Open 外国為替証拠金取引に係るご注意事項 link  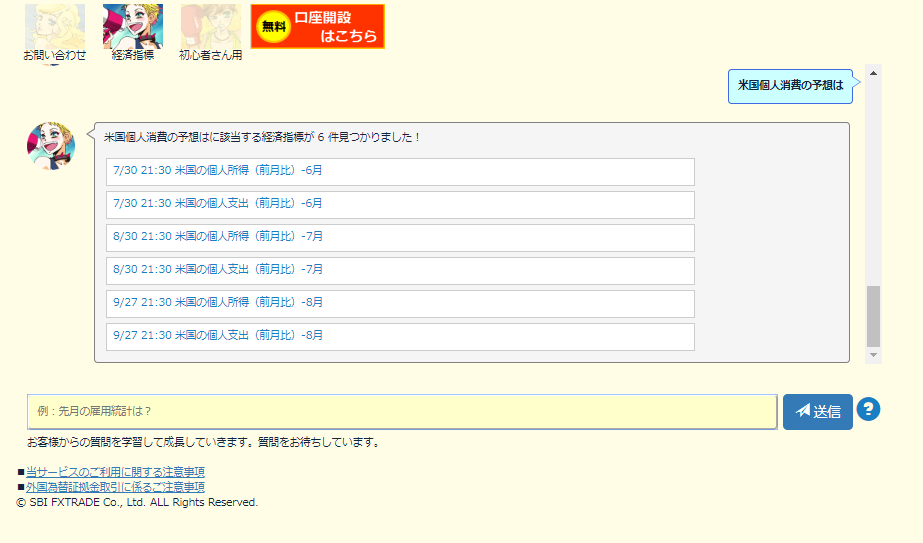tap(115, 487)
